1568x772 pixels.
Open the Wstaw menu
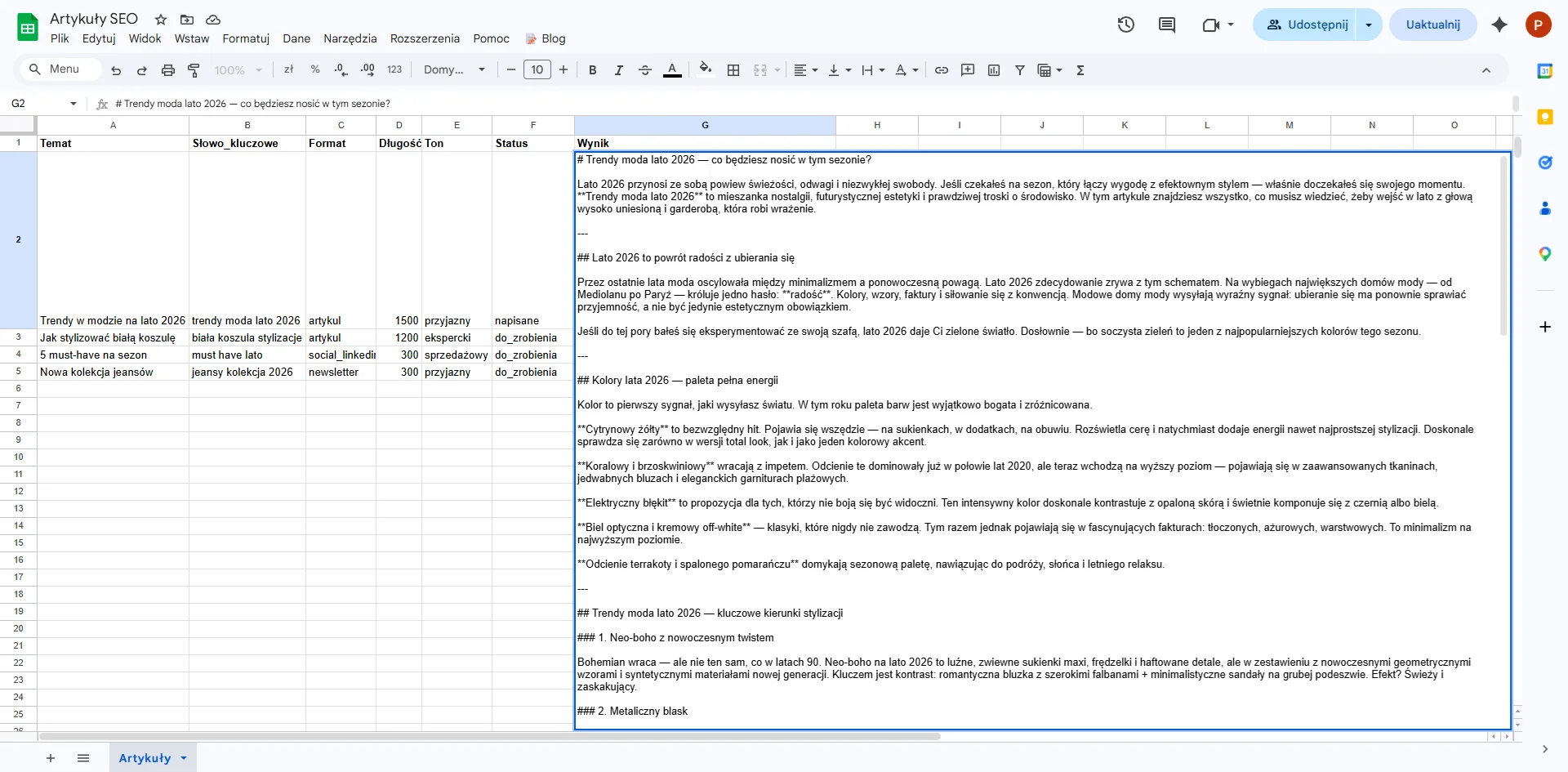point(192,38)
